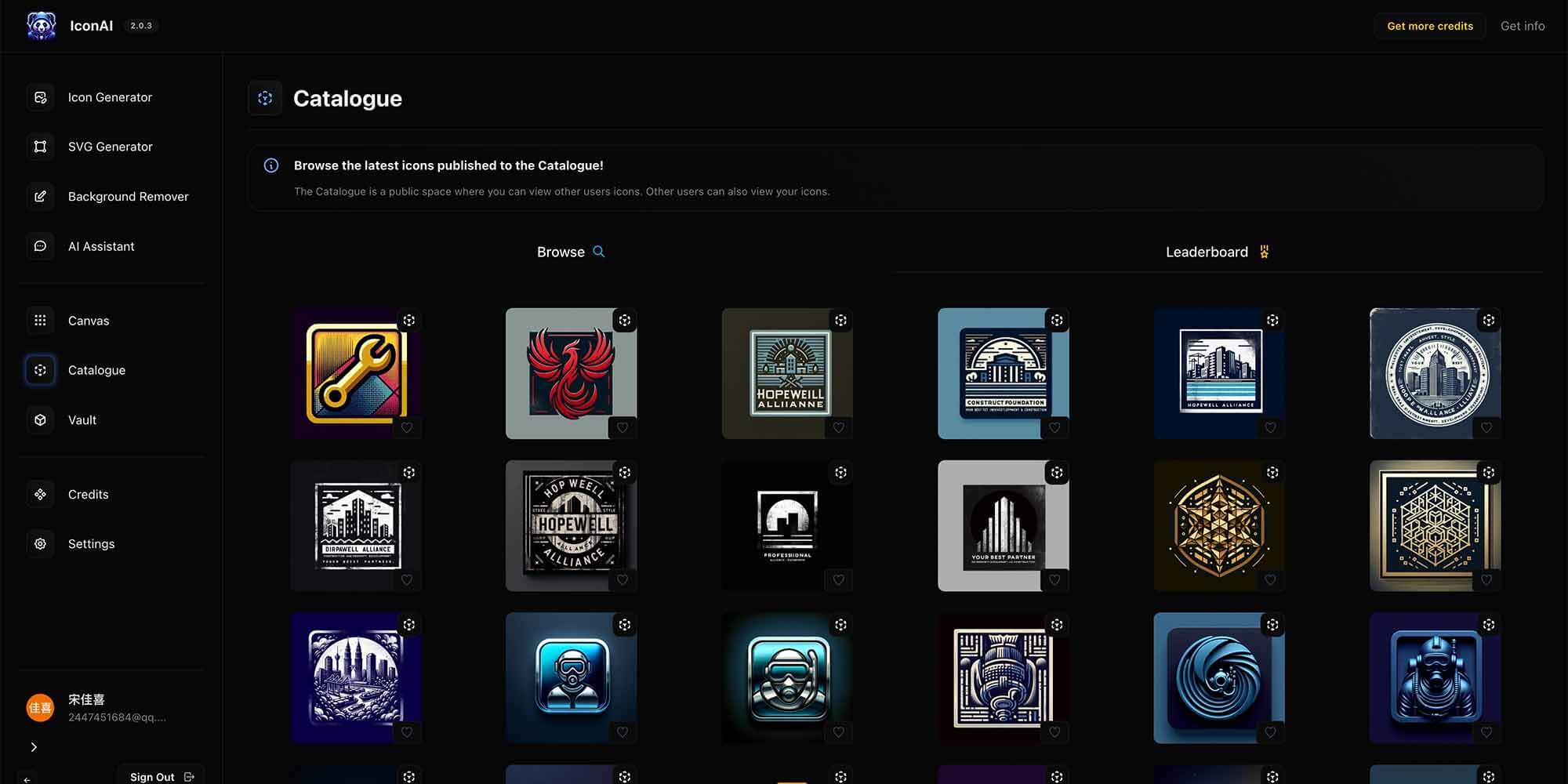Toggle heart on the red phoenix icon
1568x784 pixels.
(x=622, y=427)
